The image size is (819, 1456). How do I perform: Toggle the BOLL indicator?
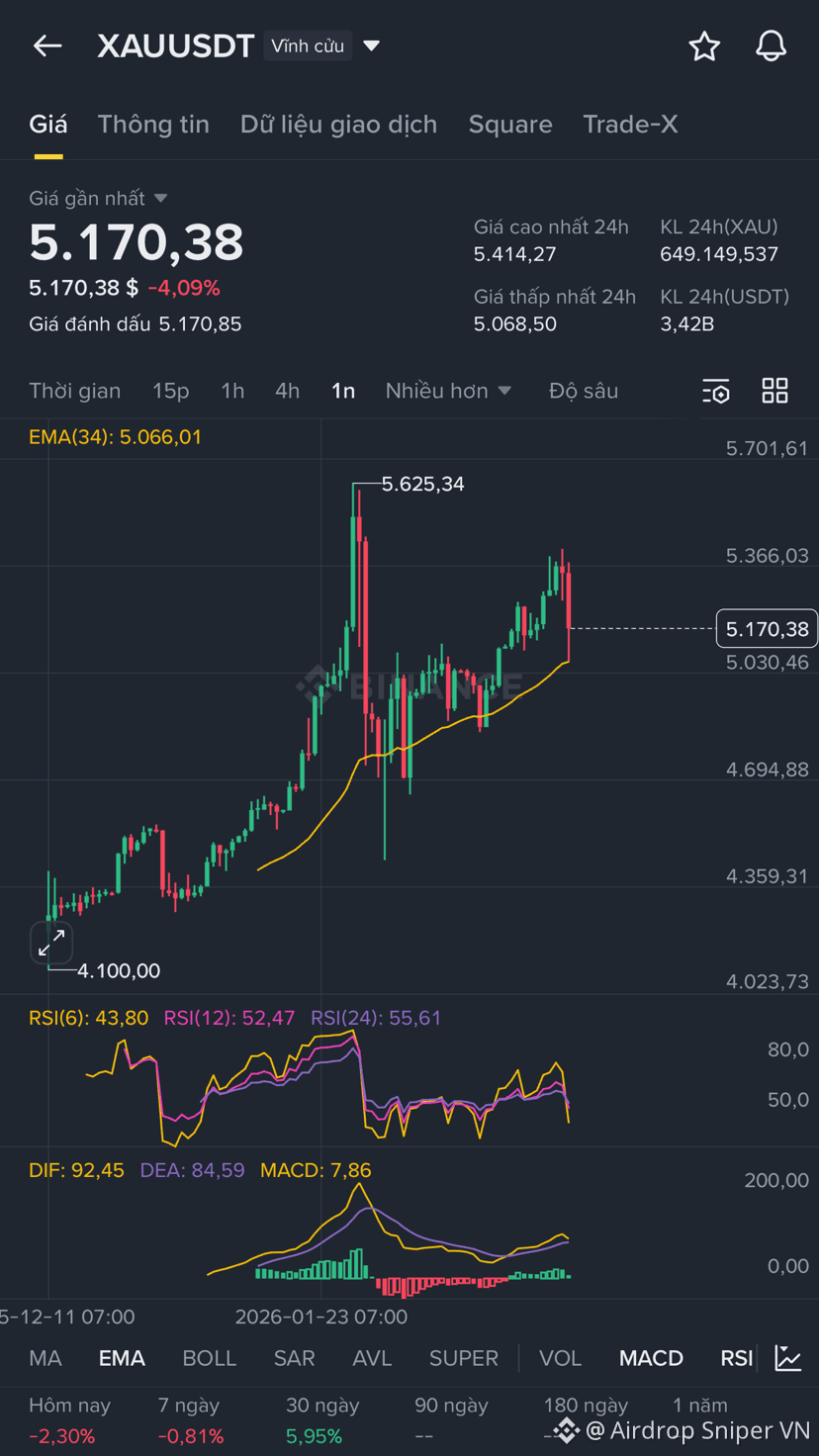[x=210, y=1358]
